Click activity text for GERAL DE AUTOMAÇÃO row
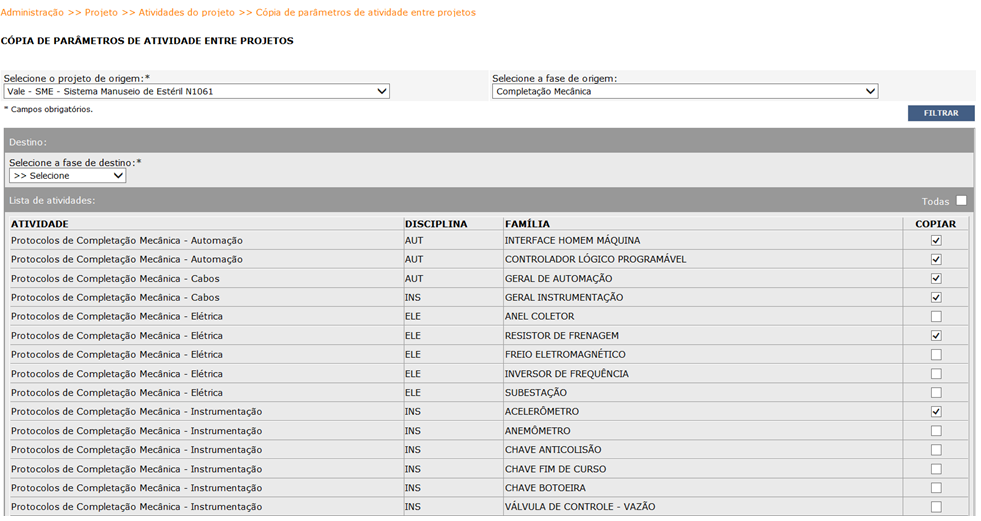 coord(115,278)
